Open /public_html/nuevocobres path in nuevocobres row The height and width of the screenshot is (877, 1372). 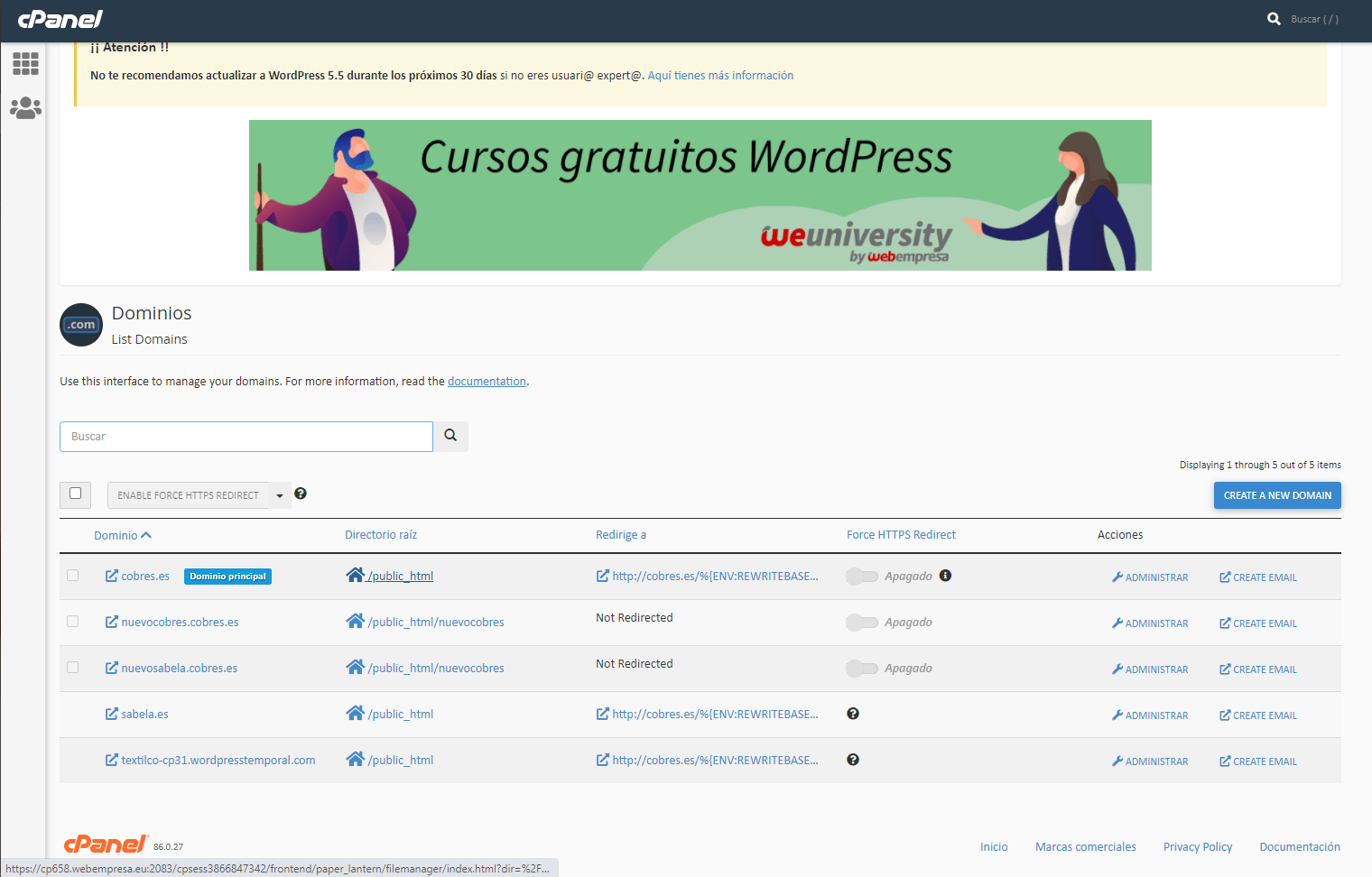(436, 622)
